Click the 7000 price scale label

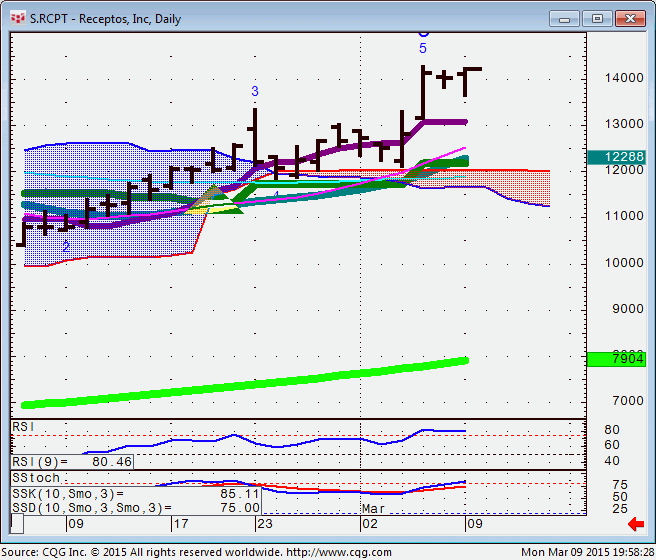coord(628,401)
